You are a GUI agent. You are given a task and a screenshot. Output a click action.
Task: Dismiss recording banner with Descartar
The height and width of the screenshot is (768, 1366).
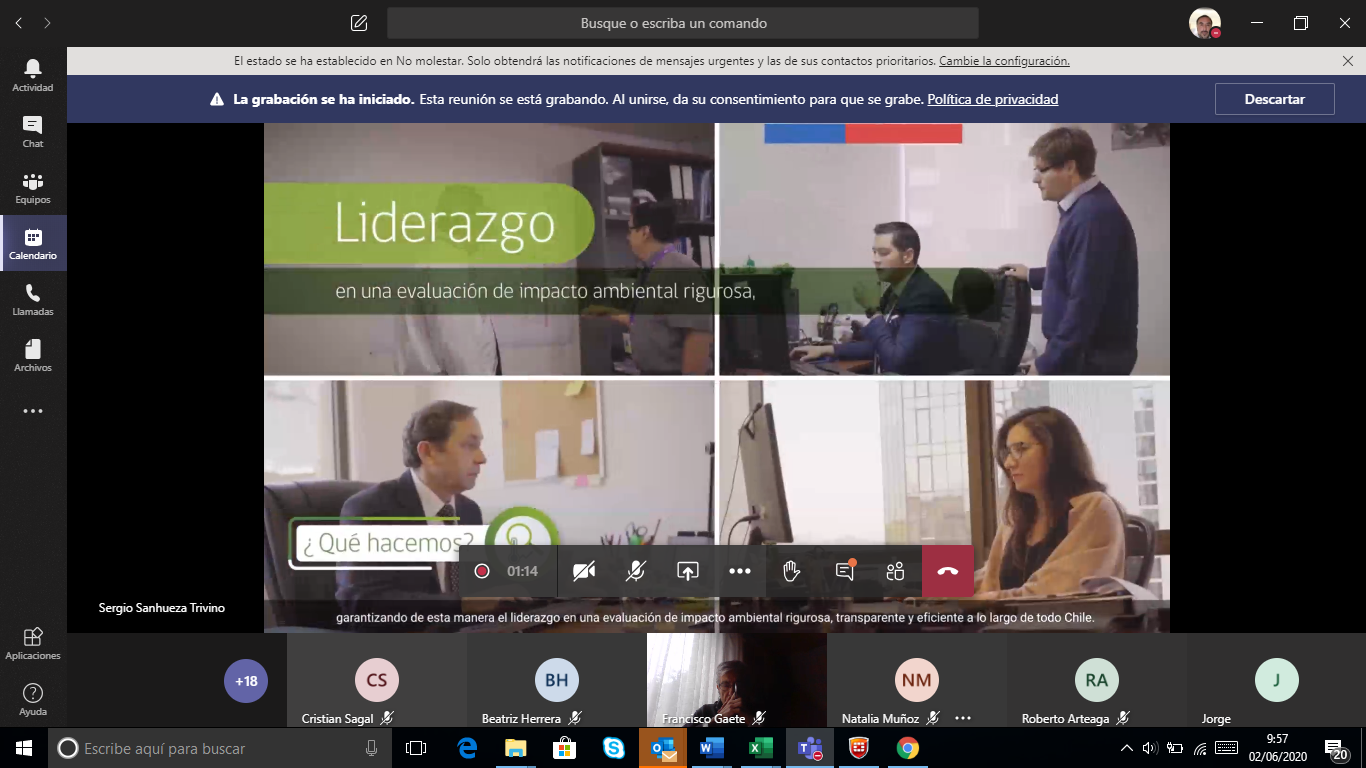(1274, 99)
